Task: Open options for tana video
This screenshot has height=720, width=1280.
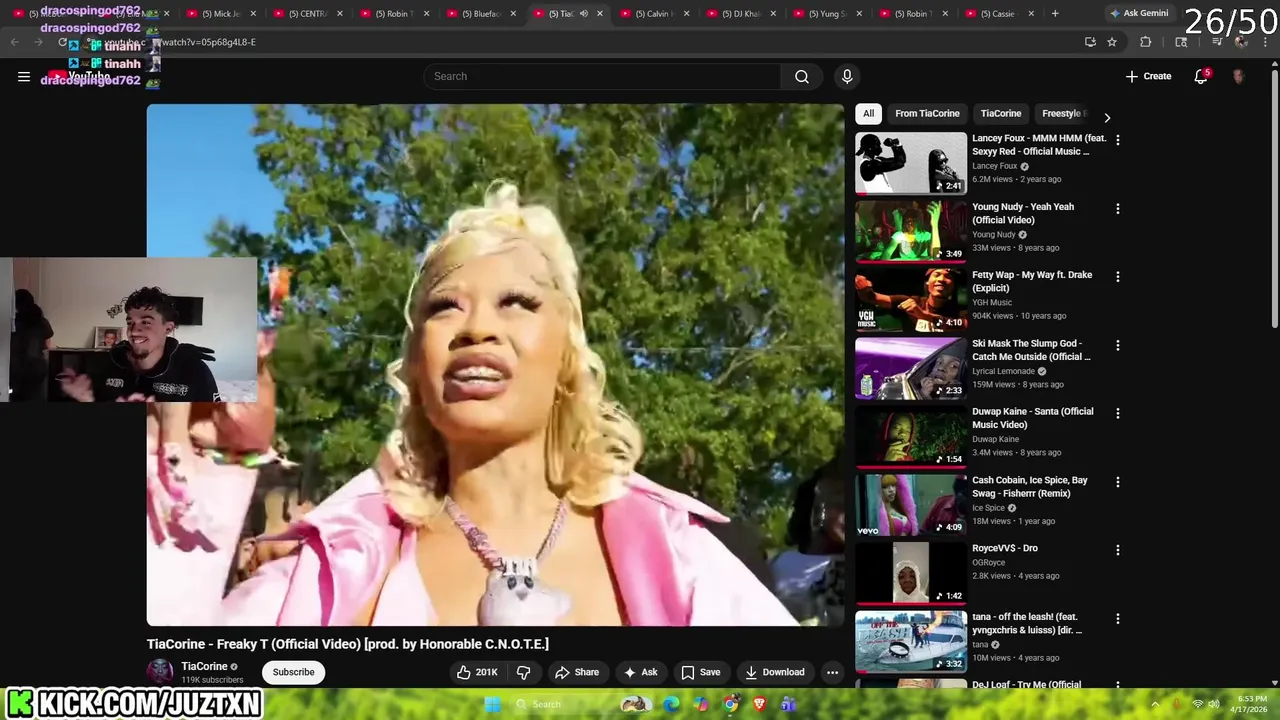Action: tap(1118, 618)
